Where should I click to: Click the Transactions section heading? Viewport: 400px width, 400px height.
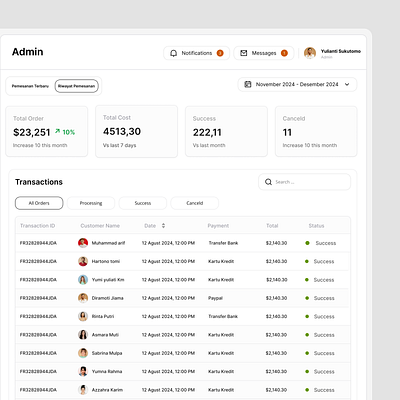[39, 182]
